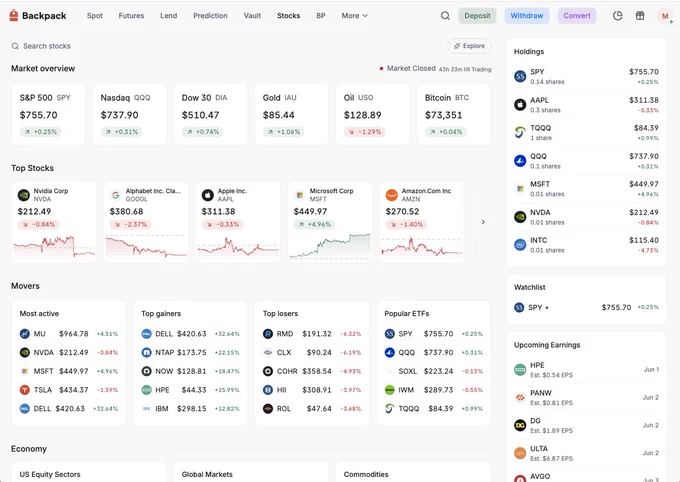Click the NOW icon in Top gainers
Viewport: 680px width, 482px height.
coord(147,371)
